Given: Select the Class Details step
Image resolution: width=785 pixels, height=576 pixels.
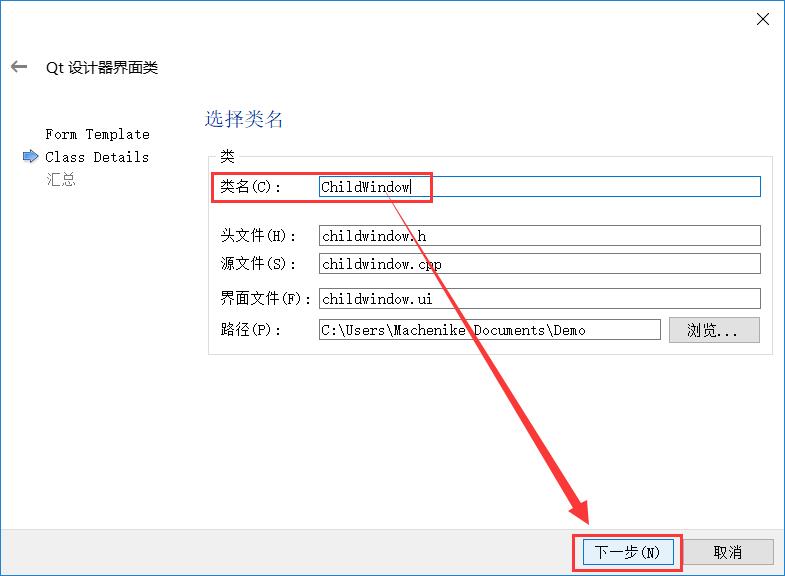Looking at the screenshot, I should tap(97, 157).
